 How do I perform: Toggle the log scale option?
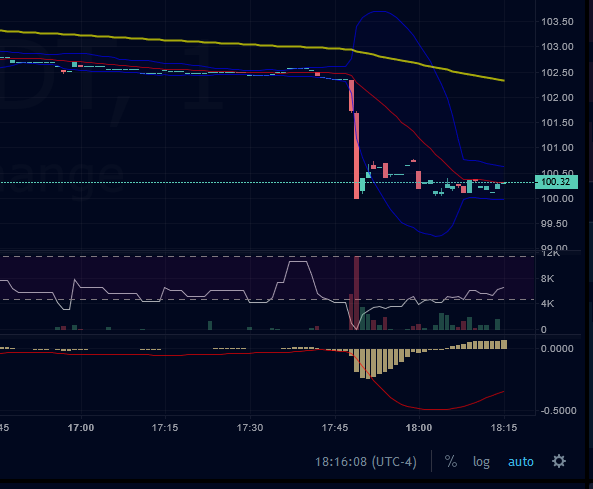(x=481, y=462)
